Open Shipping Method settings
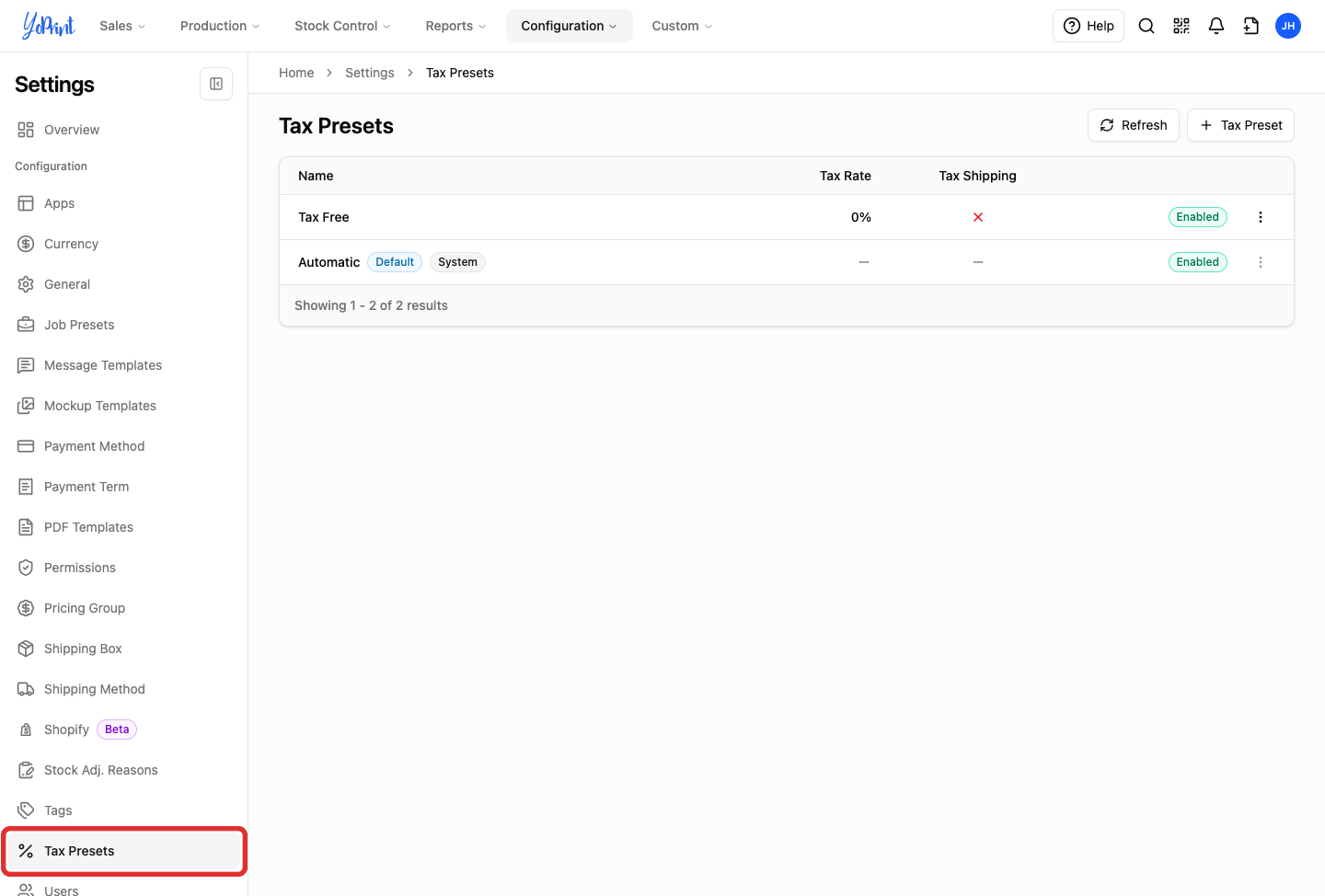Viewport: 1325px width, 896px height. point(123,689)
